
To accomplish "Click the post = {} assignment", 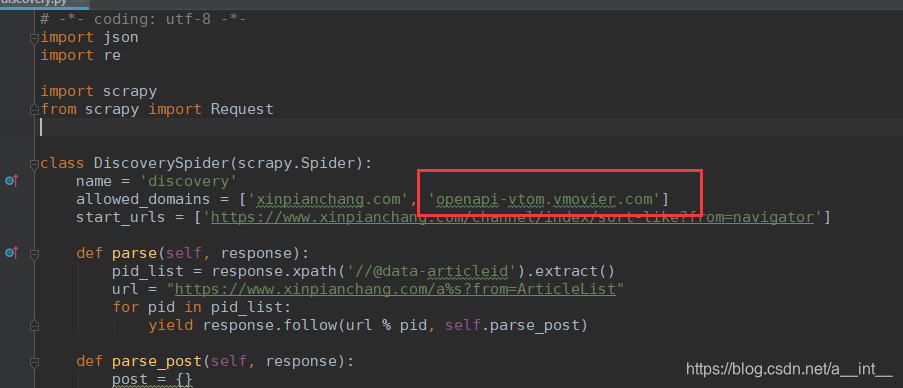I will 152,380.
